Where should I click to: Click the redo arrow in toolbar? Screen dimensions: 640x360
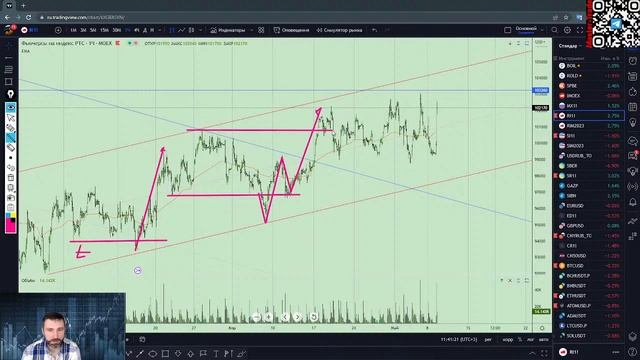coord(387,30)
